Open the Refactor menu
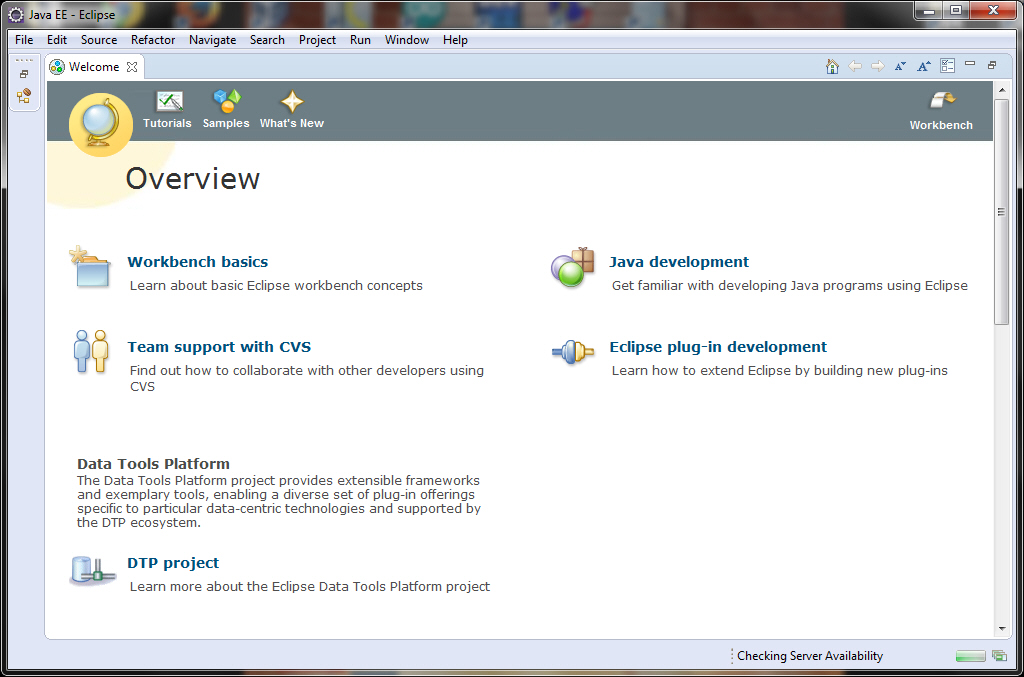Image resolution: width=1024 pixels, height=677 pixels. coord(153,40)
